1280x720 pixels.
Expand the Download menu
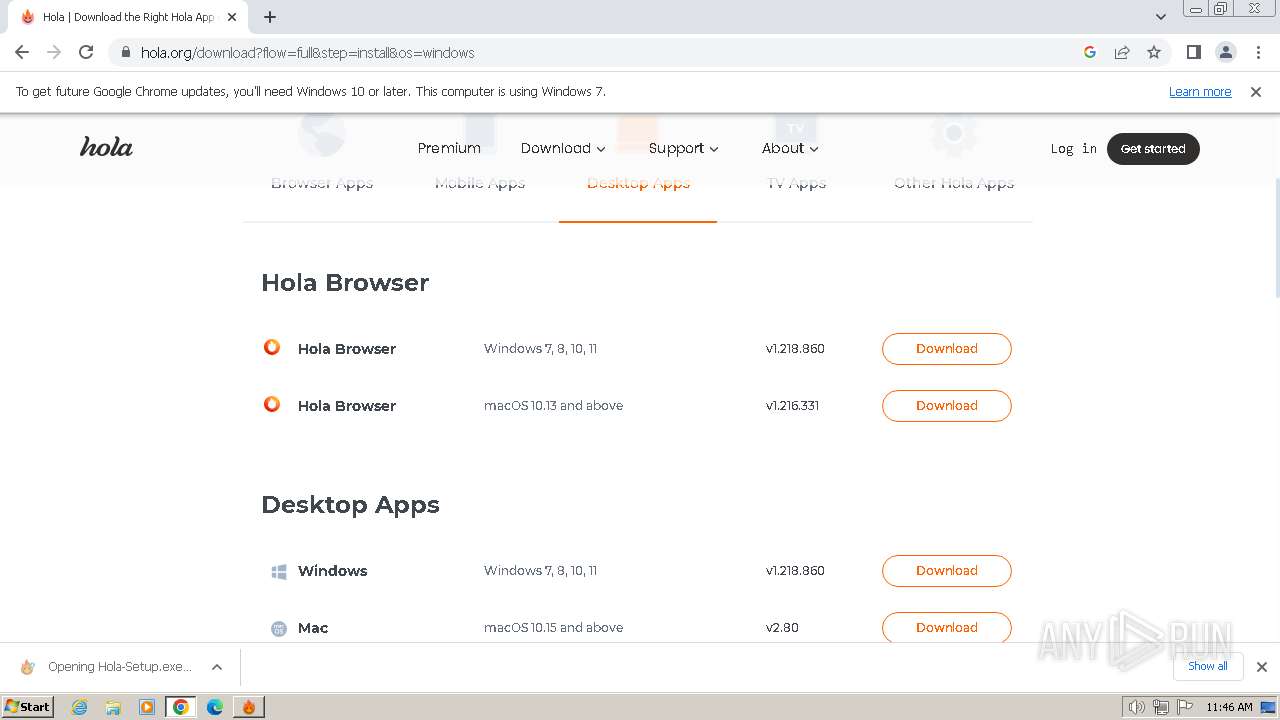point(563,148)
